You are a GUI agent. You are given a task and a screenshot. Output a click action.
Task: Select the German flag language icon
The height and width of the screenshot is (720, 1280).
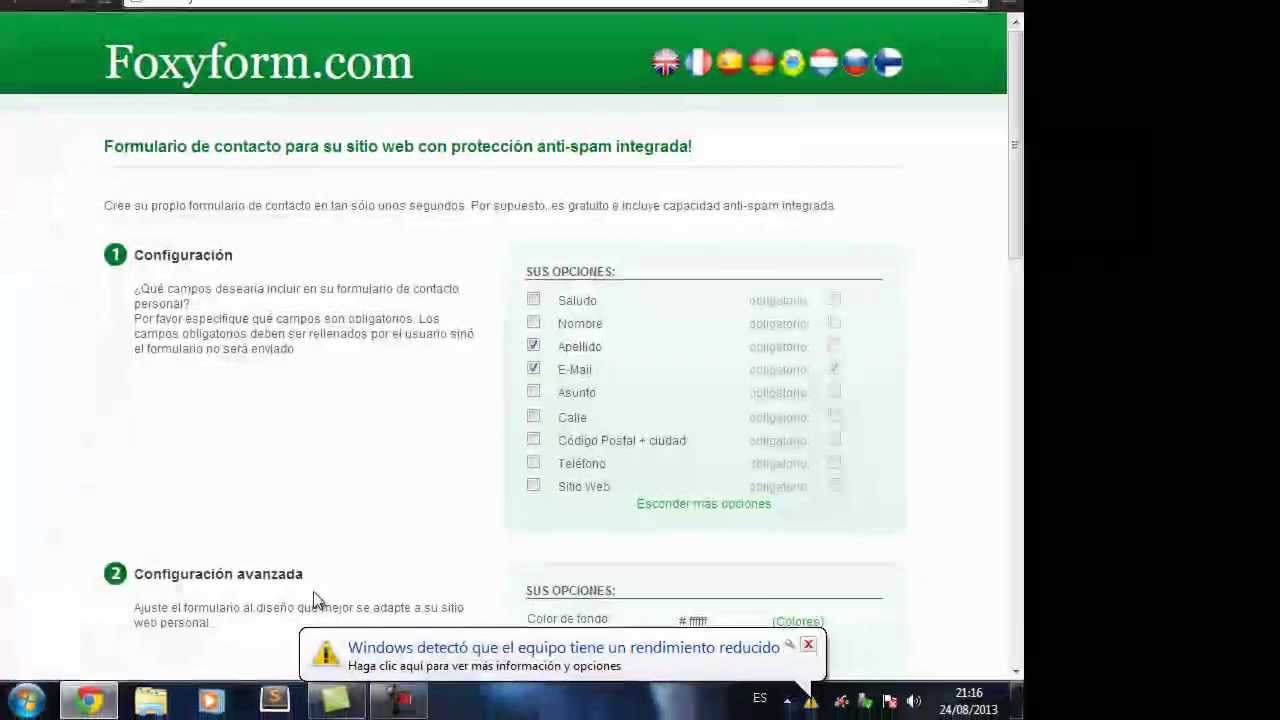pyautogui.click(x=762, y=63)
